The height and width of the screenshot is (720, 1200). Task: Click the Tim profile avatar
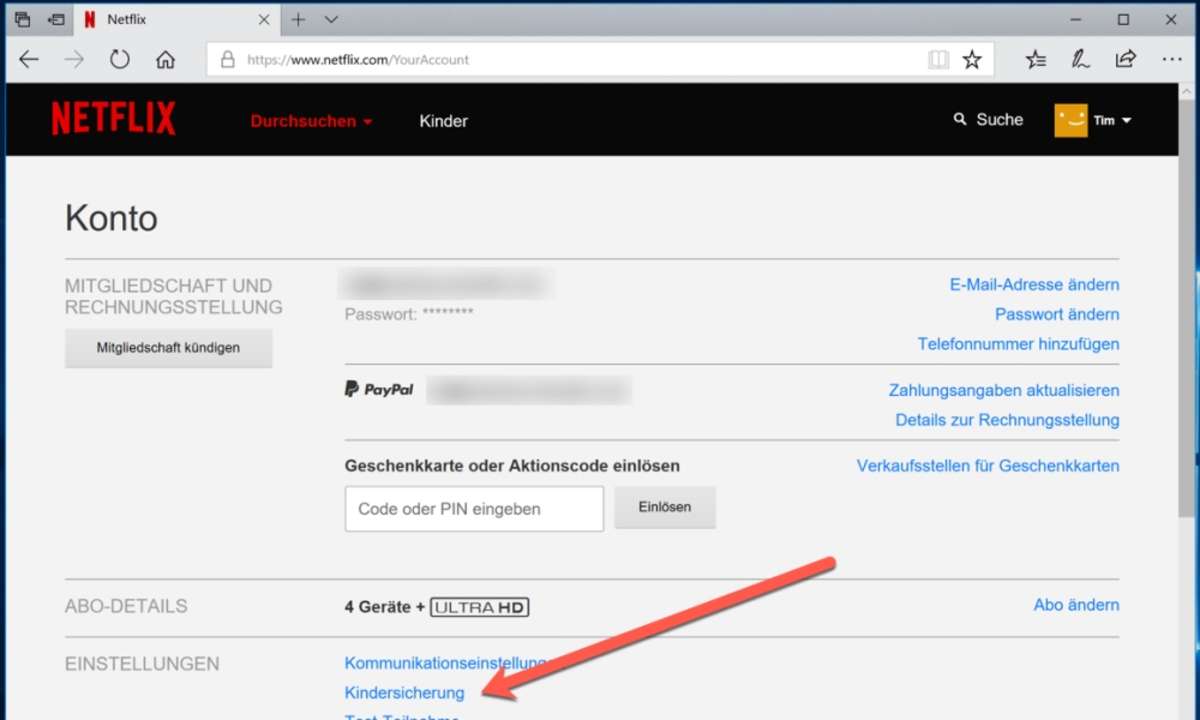point(1071,120)
